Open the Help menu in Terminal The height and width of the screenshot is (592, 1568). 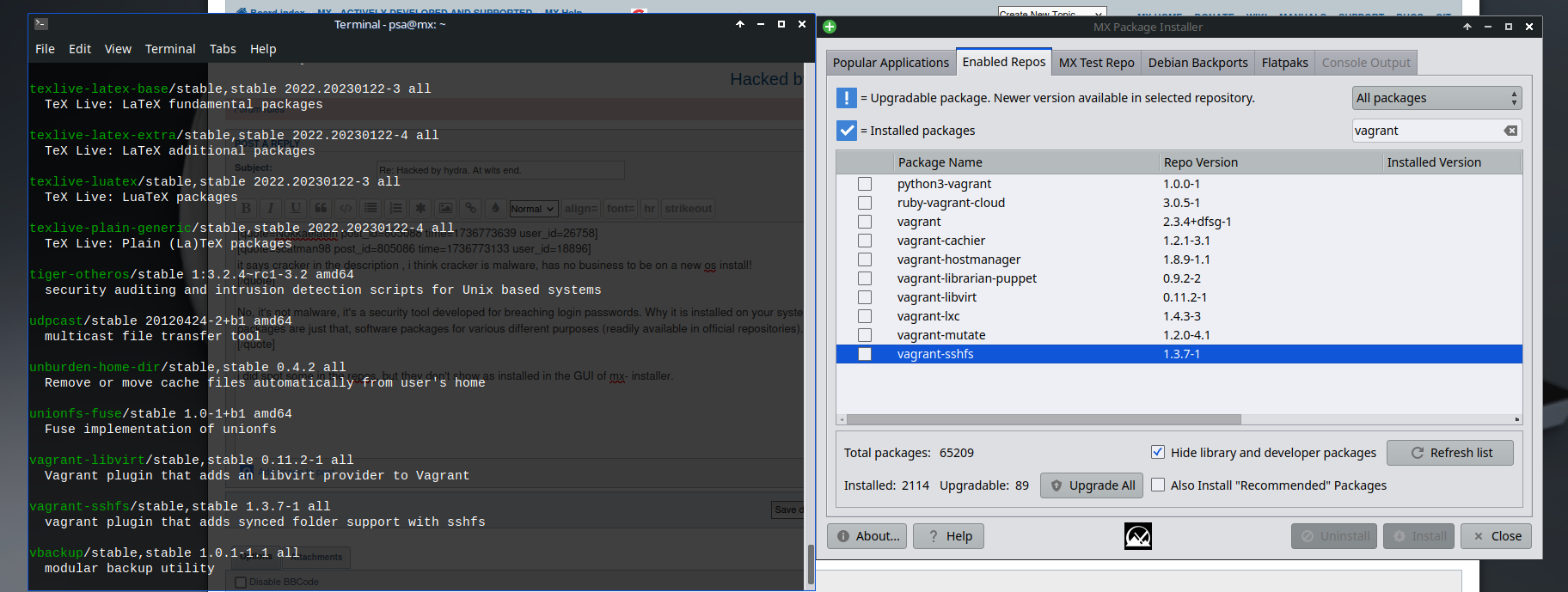coord(263,49)
